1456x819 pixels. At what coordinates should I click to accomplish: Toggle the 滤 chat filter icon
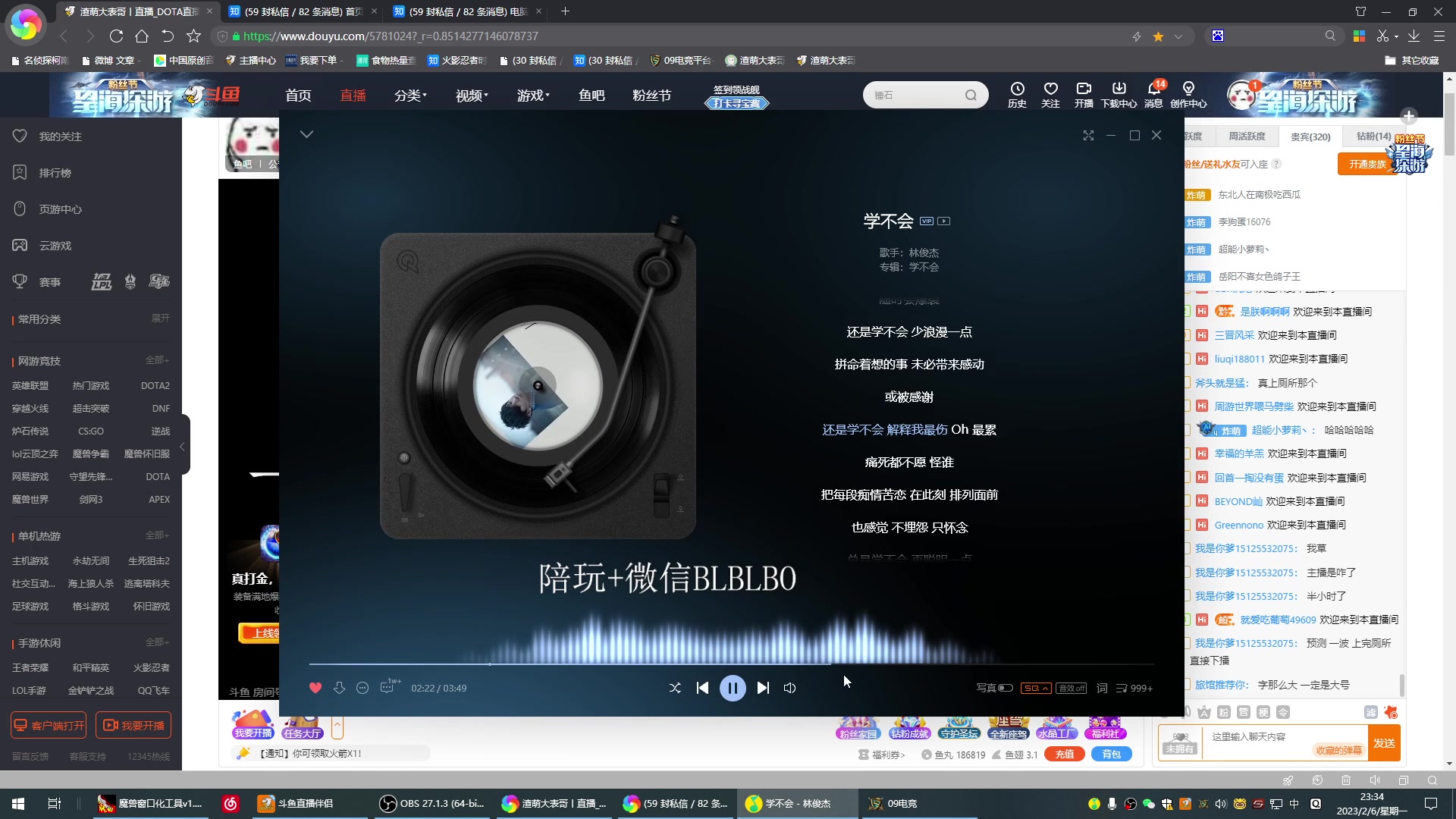pos(1370,712)
